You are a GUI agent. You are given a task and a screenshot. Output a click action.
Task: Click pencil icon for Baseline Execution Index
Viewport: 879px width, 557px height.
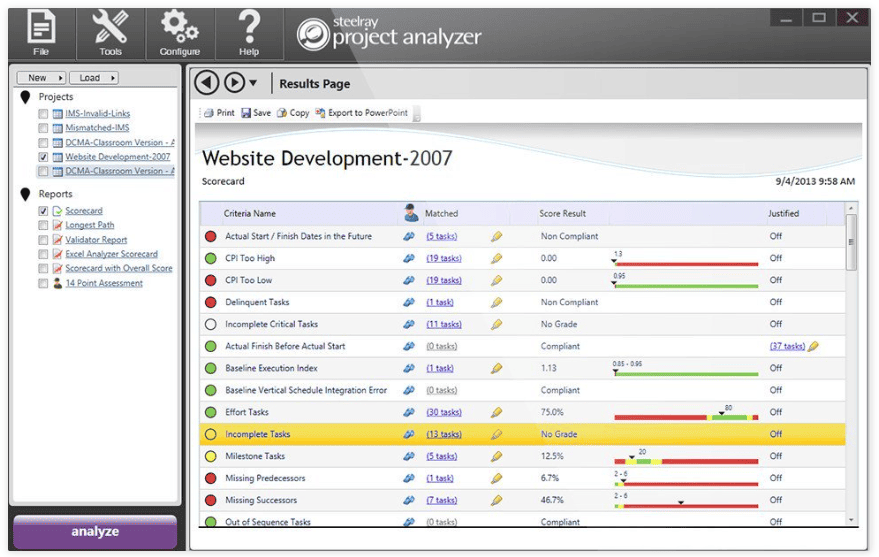pos(496,368)
